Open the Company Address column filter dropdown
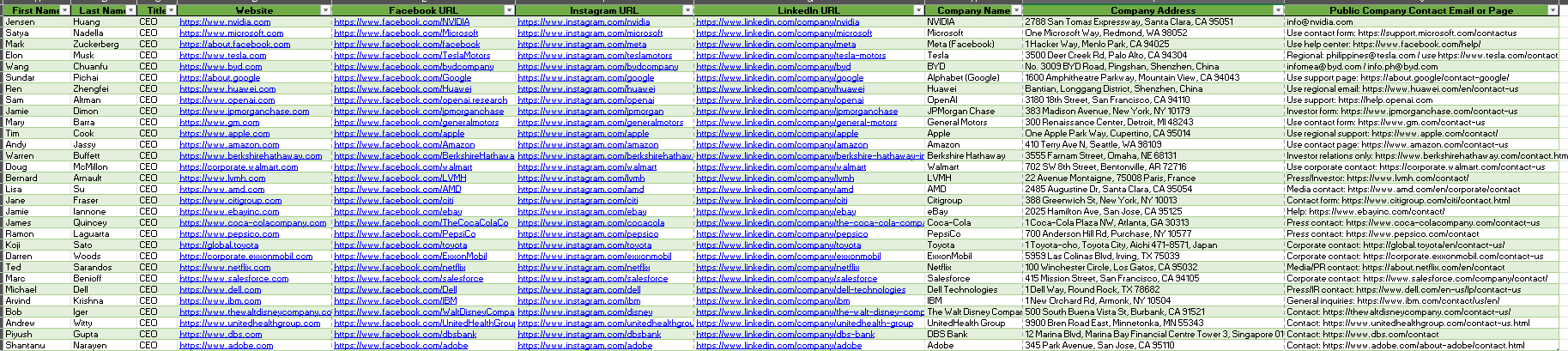 (x=1278, y=10)
